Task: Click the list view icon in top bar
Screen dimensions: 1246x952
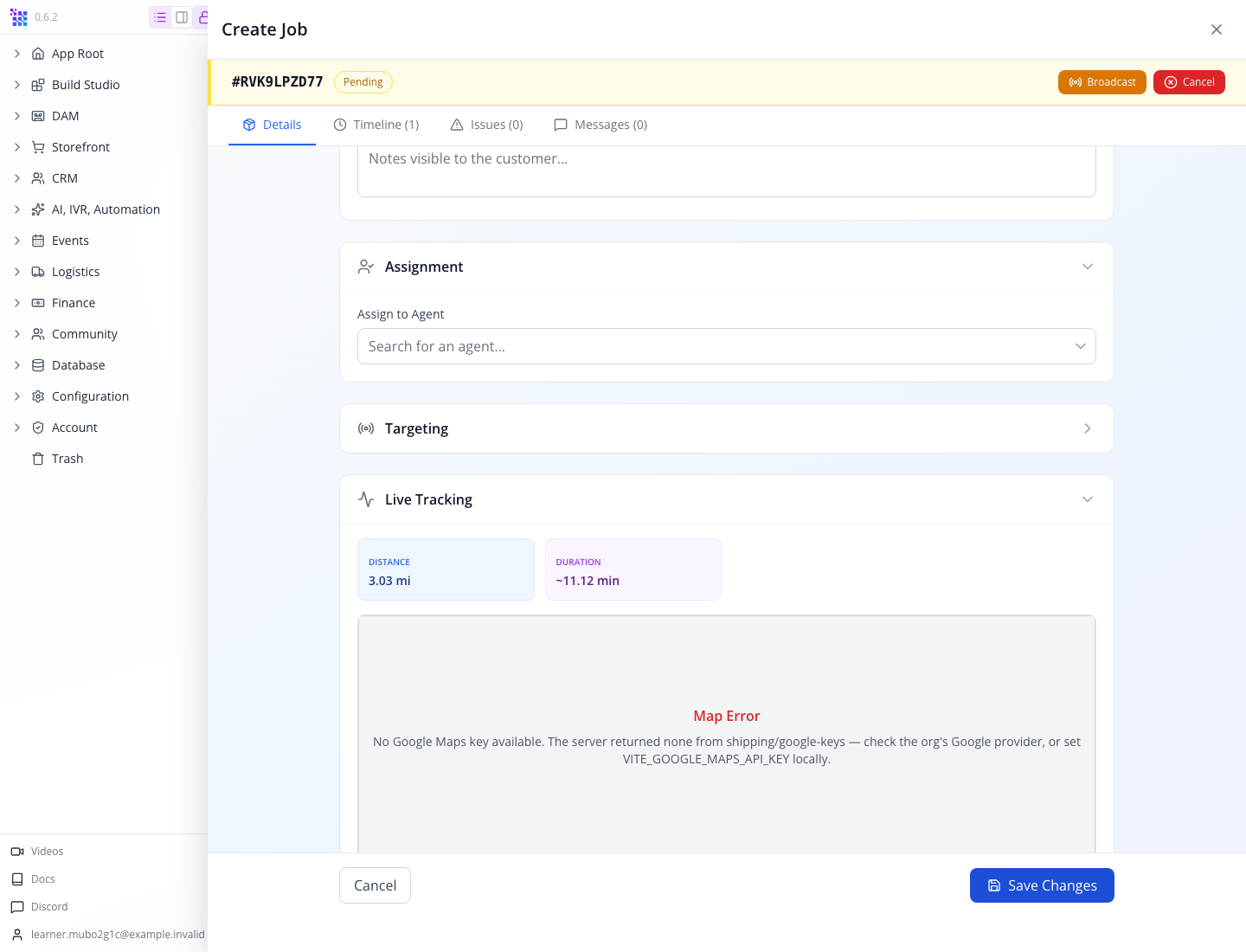Action: (160, 17)
